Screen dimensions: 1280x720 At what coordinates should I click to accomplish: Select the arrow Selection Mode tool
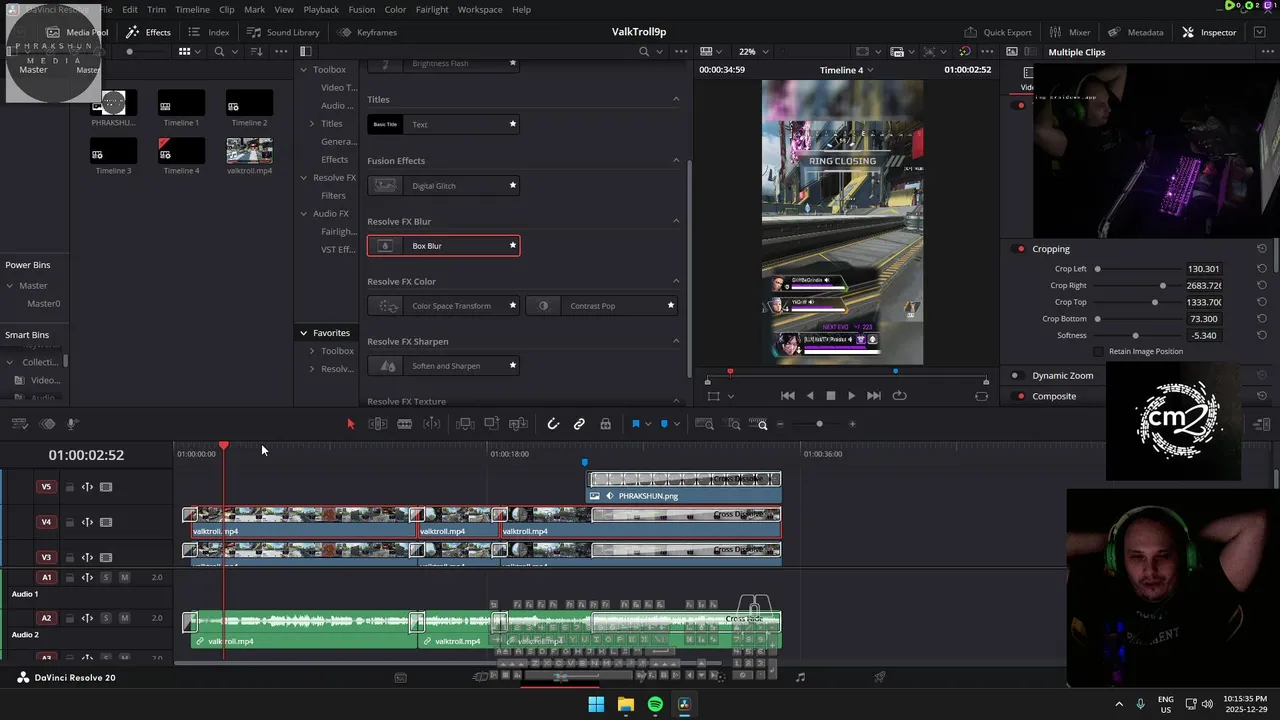tap(351, 424)
